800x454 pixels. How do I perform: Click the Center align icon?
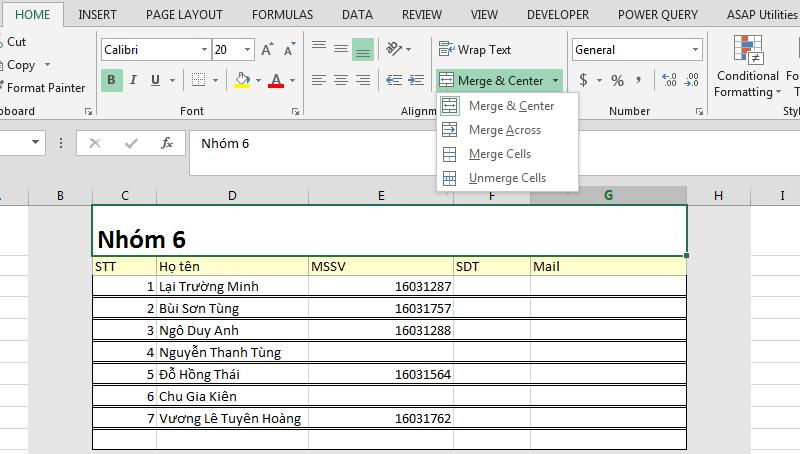pyautogui.click(x=341, y=80)
